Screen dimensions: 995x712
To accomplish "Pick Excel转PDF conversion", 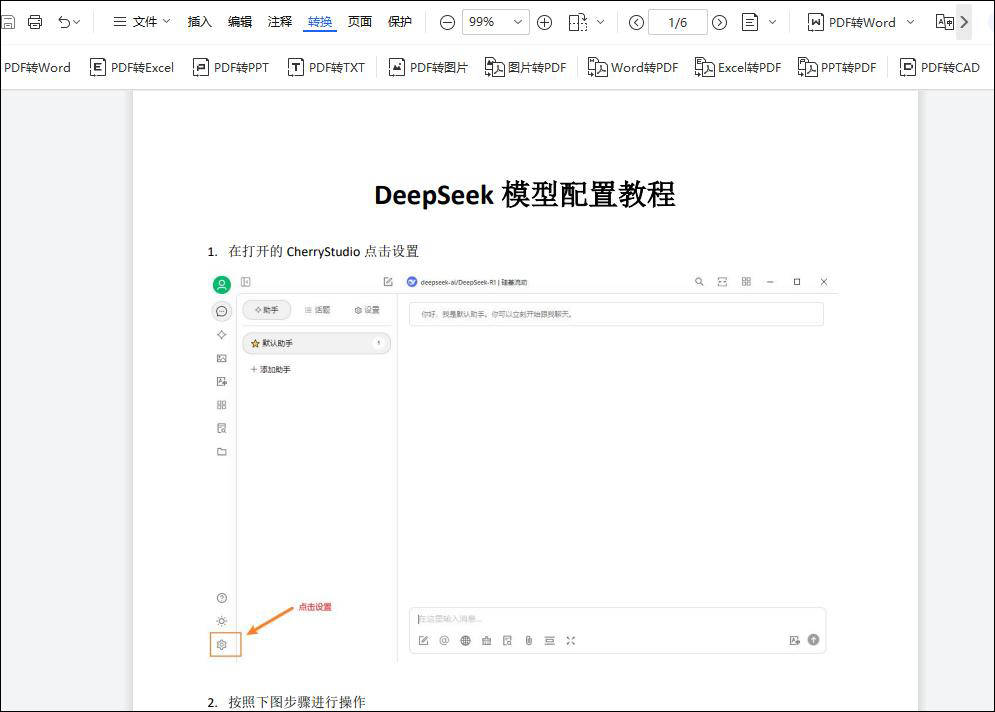I will (738, 67).
